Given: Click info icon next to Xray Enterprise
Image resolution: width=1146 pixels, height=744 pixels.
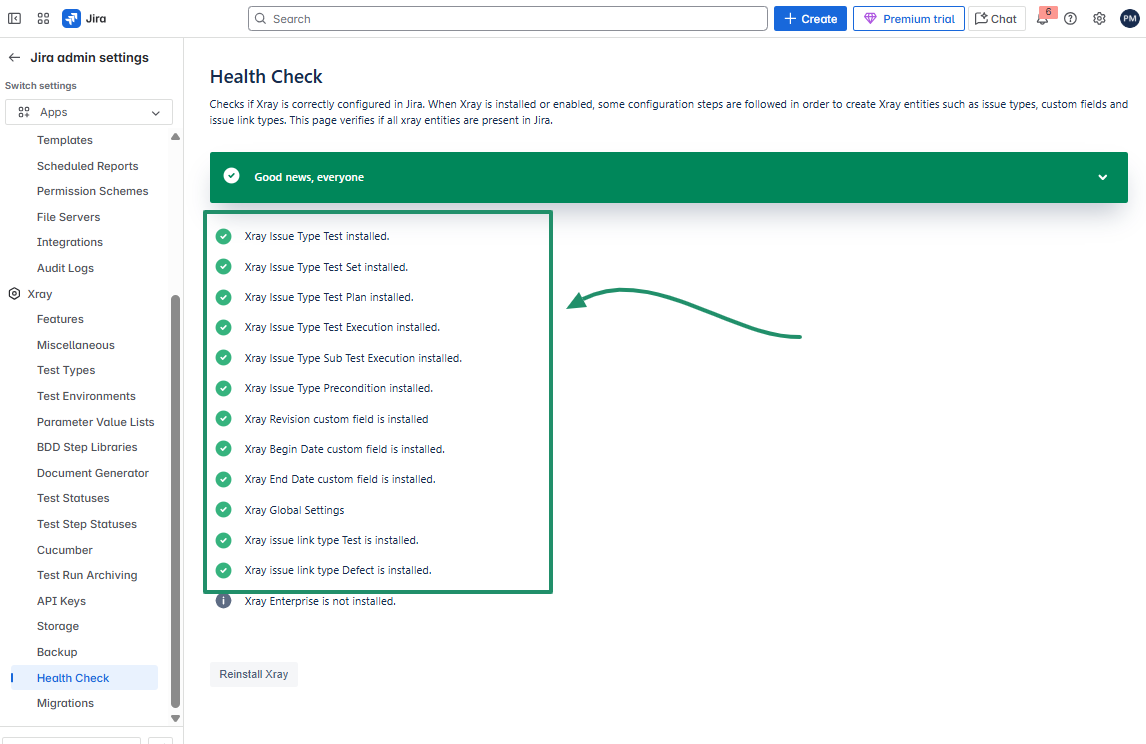Looking at the screenshot, I should (x=224, y=601).
